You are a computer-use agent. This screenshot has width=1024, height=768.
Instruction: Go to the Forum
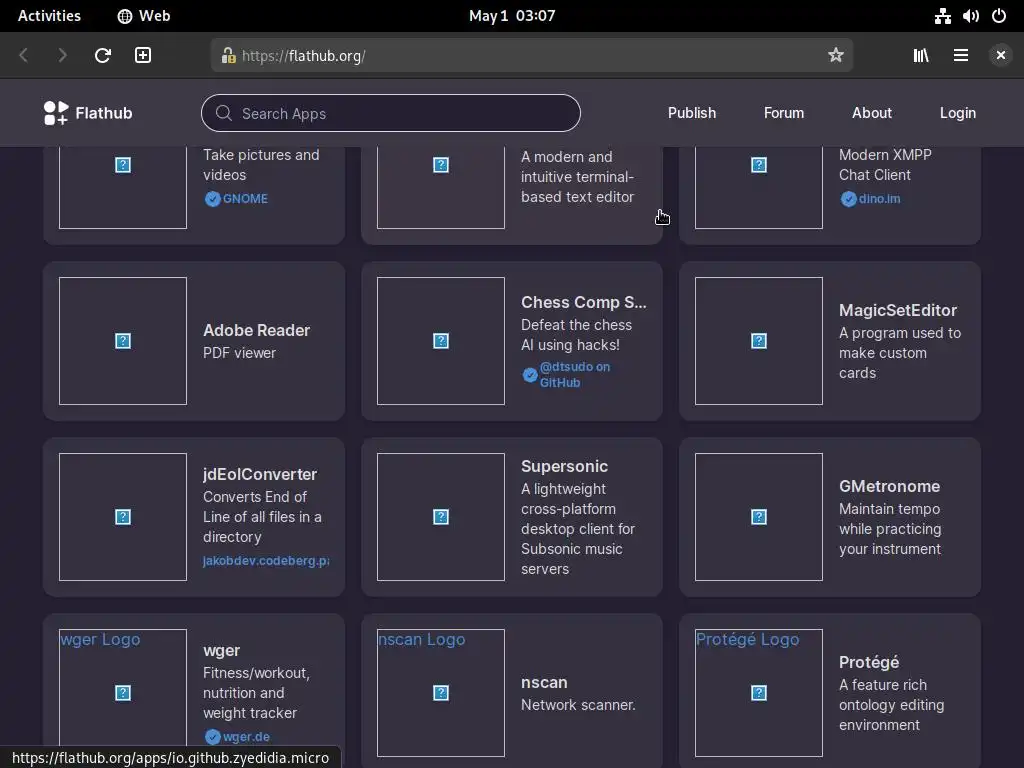[784, 113]
